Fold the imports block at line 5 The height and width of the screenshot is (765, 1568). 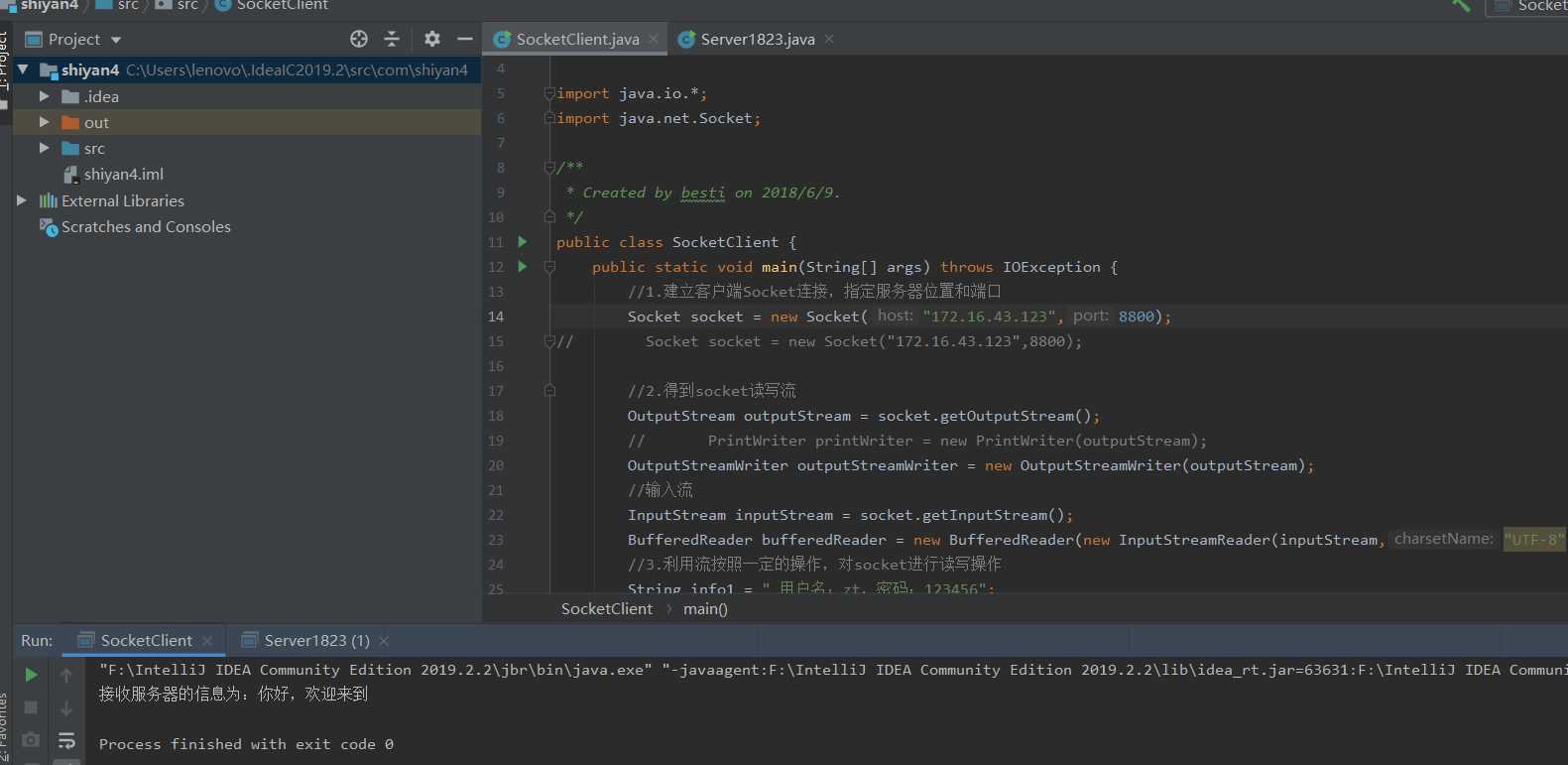coord(549,93)
